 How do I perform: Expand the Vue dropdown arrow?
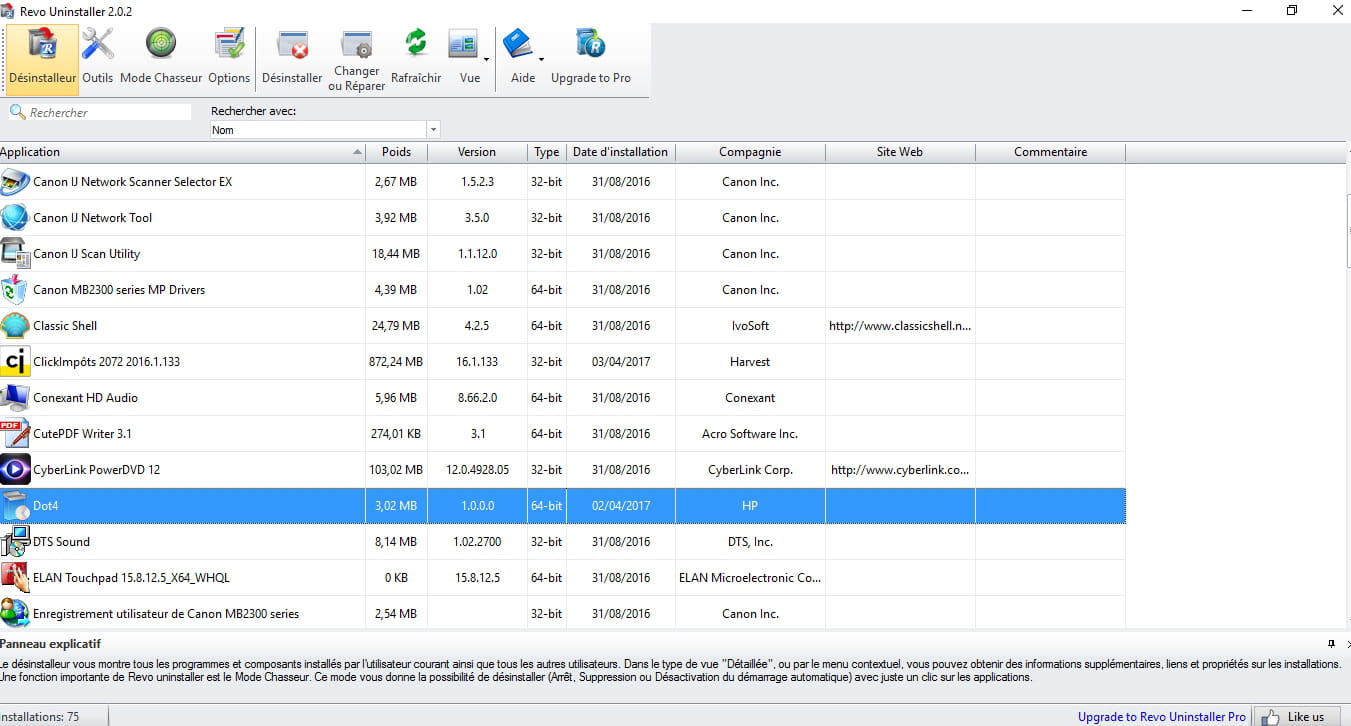[486, 60]
